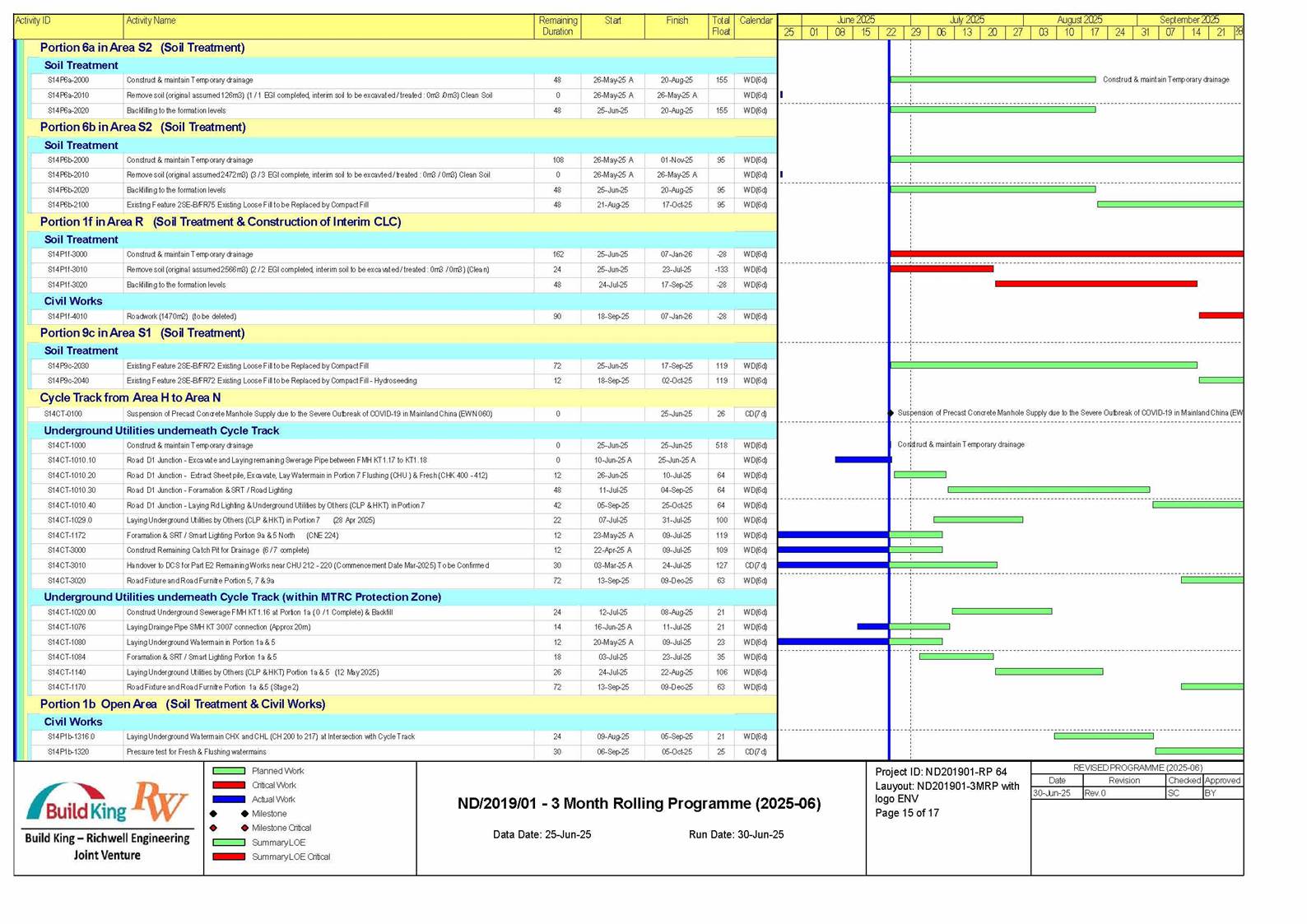Select the September 2025 timeline header

click(x=1189, y=20)
